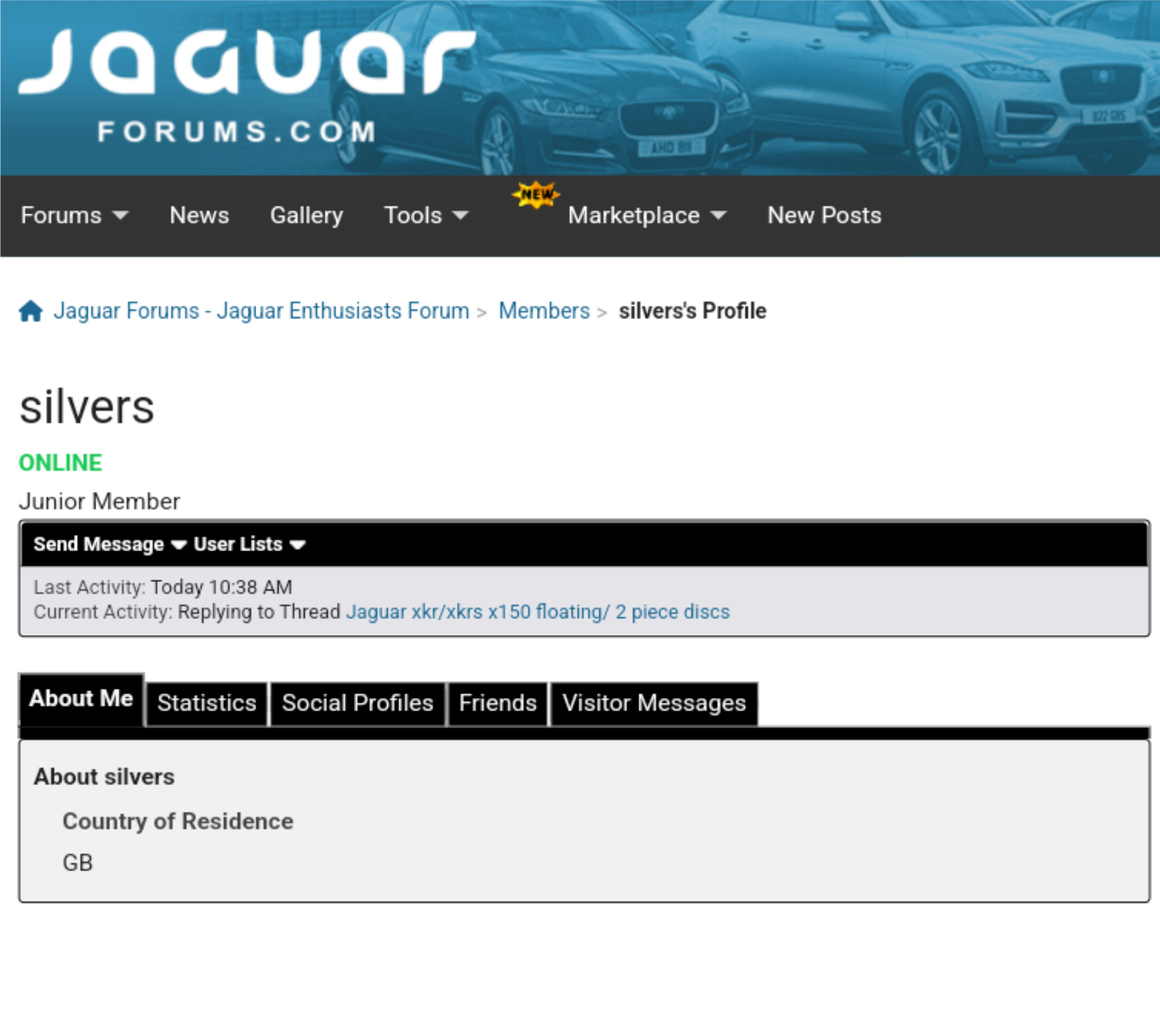Open the Gallery menu item
The height and width of the screenshot is (1036, 1160).
point(306,216)
